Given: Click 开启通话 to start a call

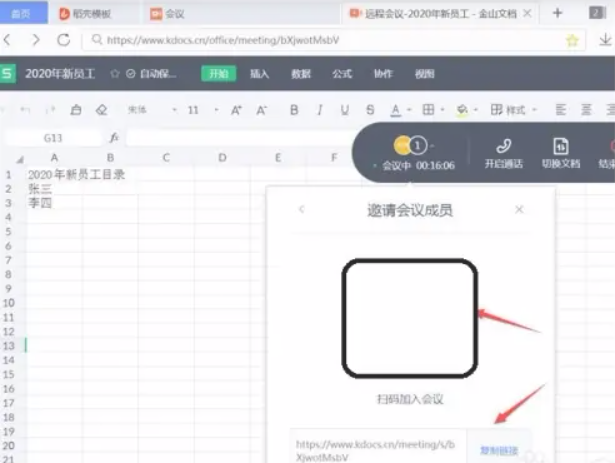Looking at the screenshot, I should pos(504,153).
